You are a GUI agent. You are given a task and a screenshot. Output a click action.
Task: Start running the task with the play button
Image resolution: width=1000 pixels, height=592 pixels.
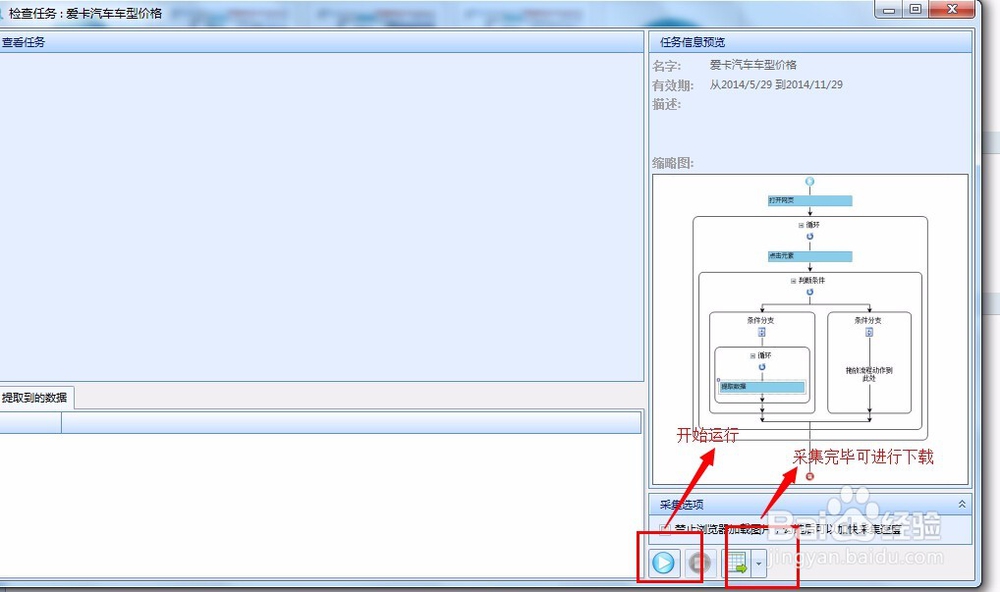(663, 563)
